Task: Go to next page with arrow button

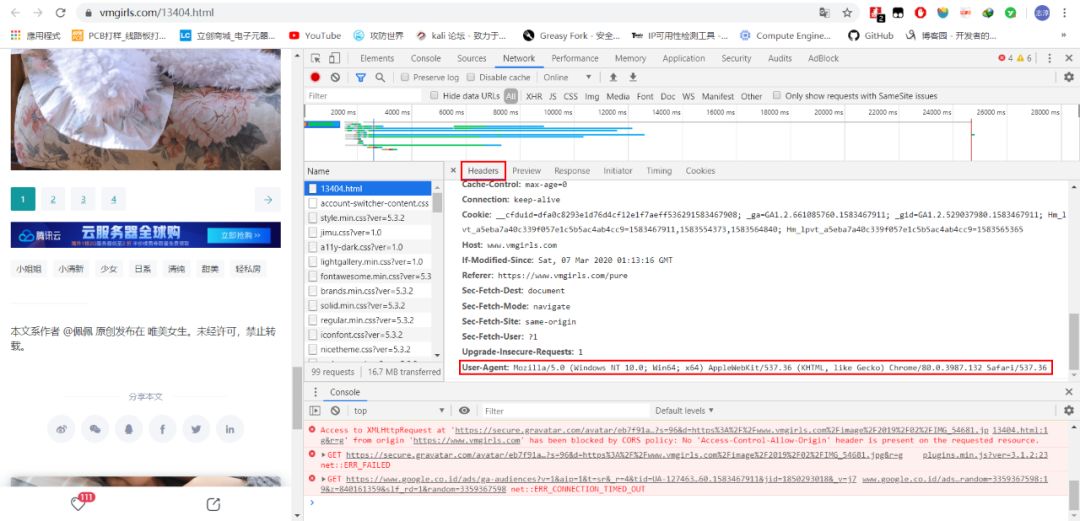Action: pos(268,199)
